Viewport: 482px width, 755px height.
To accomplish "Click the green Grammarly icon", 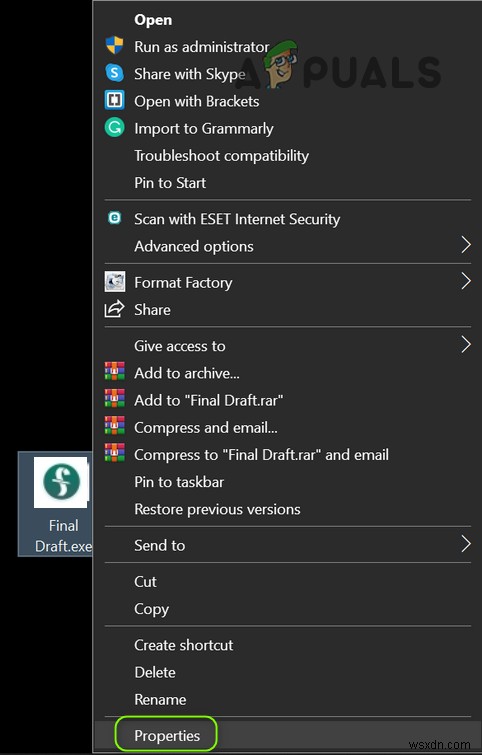I will click(115, 128).
